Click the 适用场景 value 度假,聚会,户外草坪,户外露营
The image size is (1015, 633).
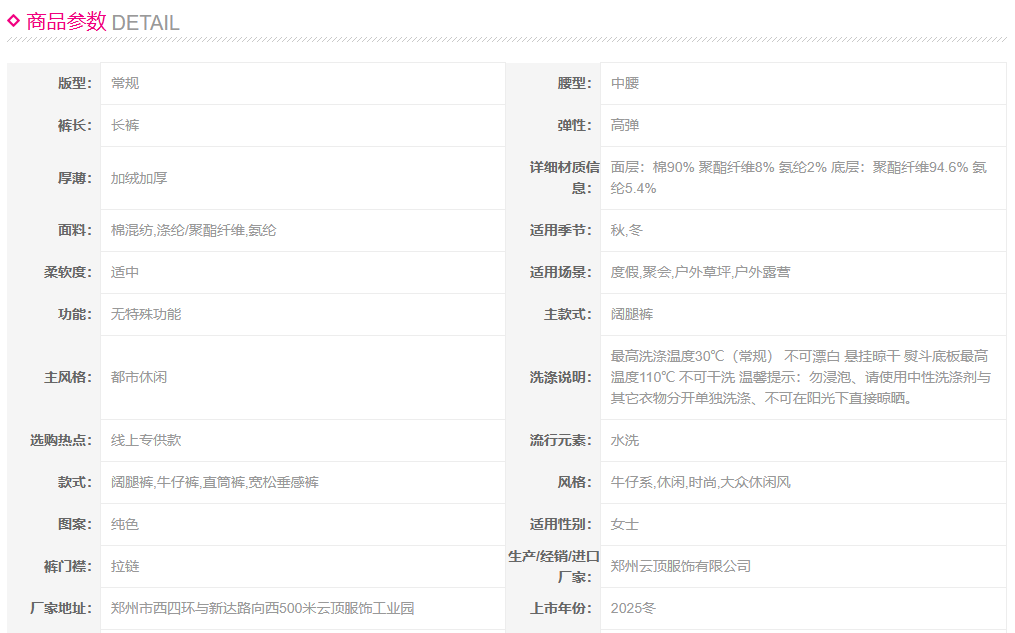700,272
